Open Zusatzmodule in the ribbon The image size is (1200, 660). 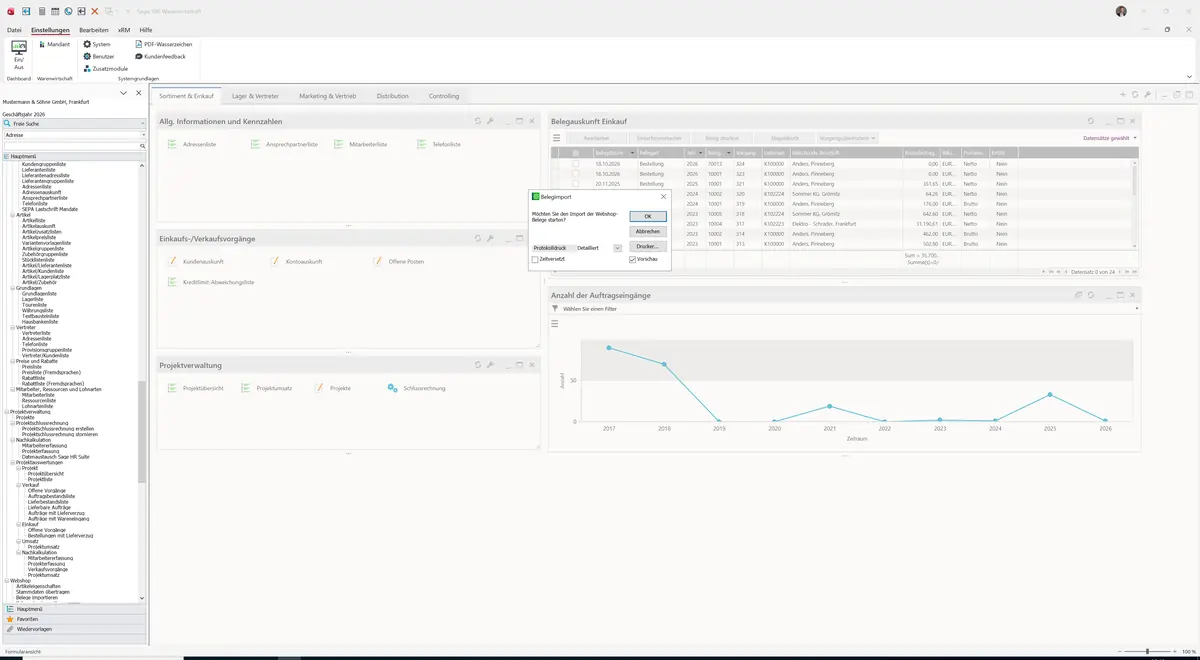coord(106,68)
